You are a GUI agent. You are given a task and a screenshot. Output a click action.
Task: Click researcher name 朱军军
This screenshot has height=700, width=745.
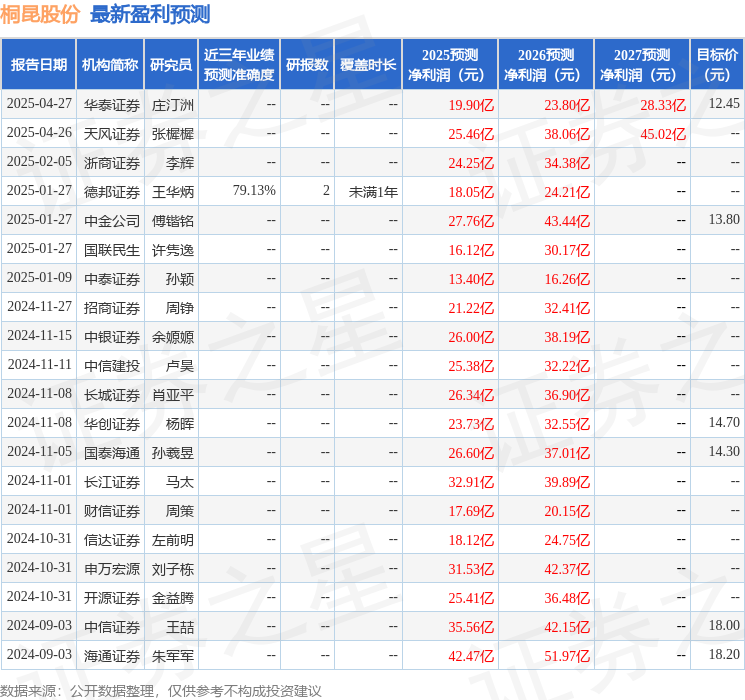(x=173, y=655)
